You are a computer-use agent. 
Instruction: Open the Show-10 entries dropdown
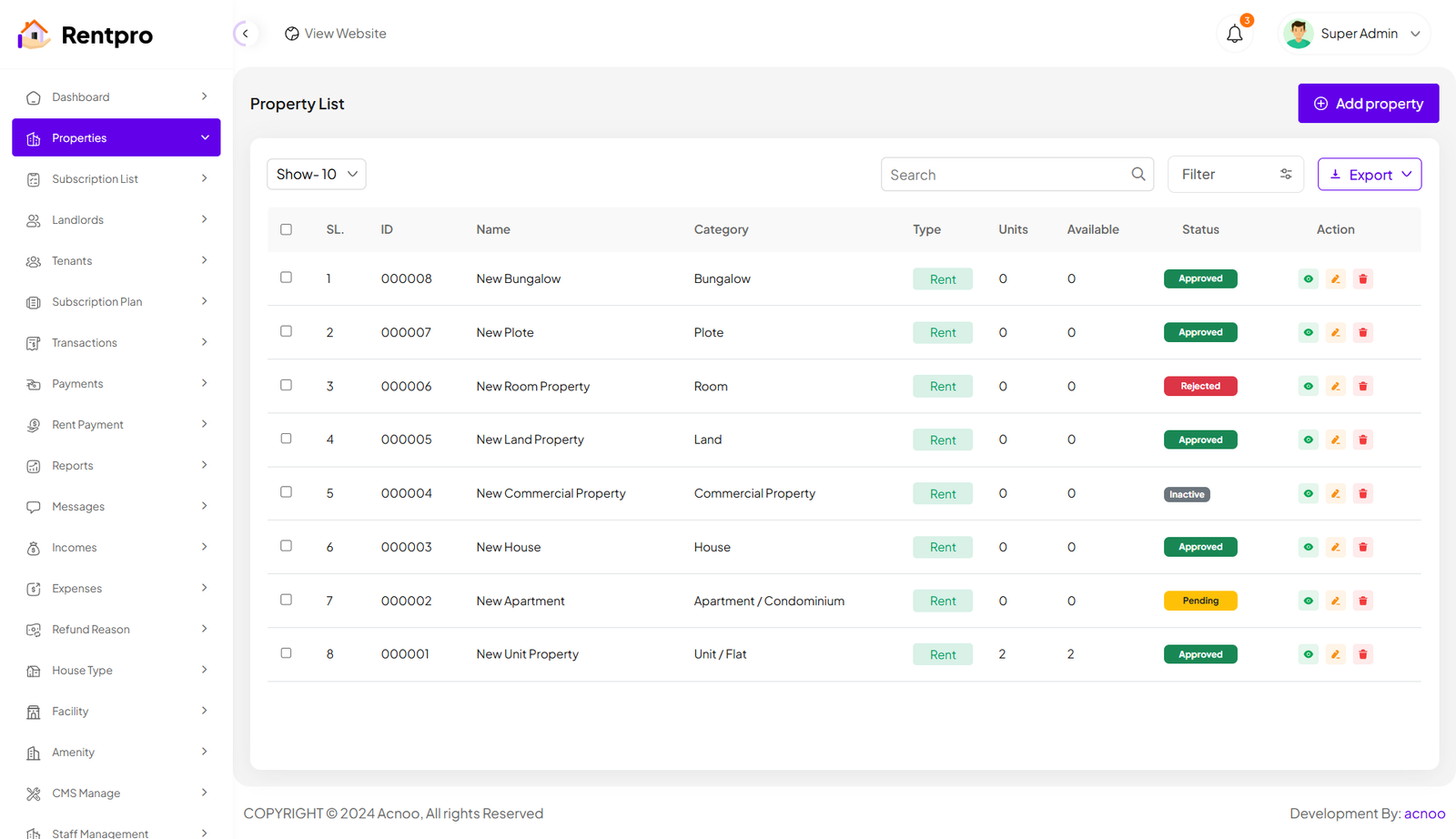click(316, 175)
